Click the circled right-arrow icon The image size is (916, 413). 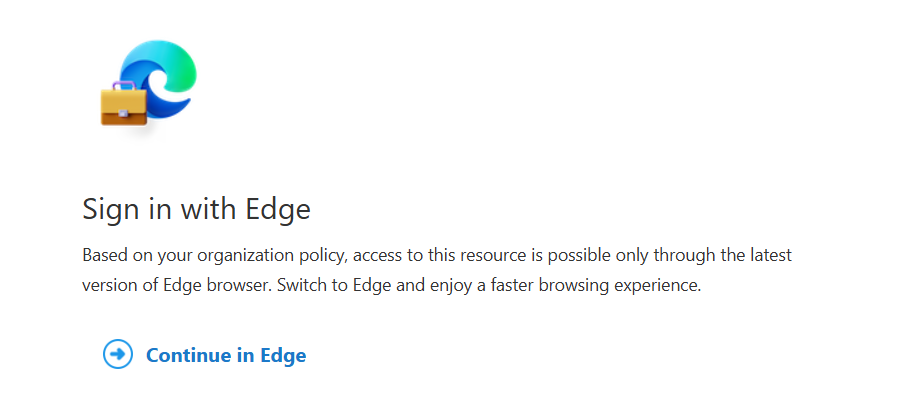pyautogui.click(x=118, y=354)
